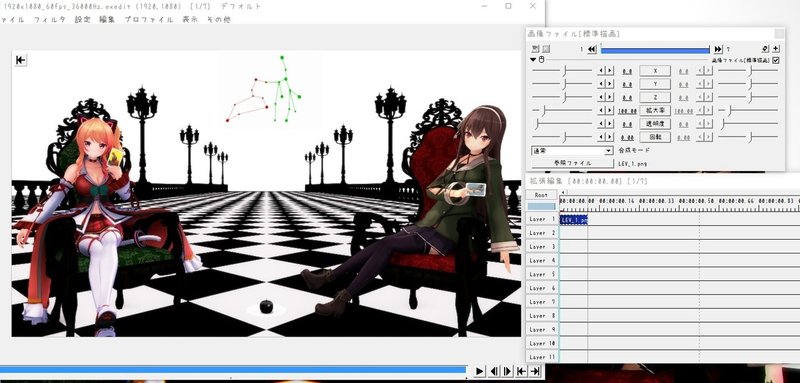Toggle visibility of Layer 4
This screenshot has height=383, width=800.
[542, 260]
